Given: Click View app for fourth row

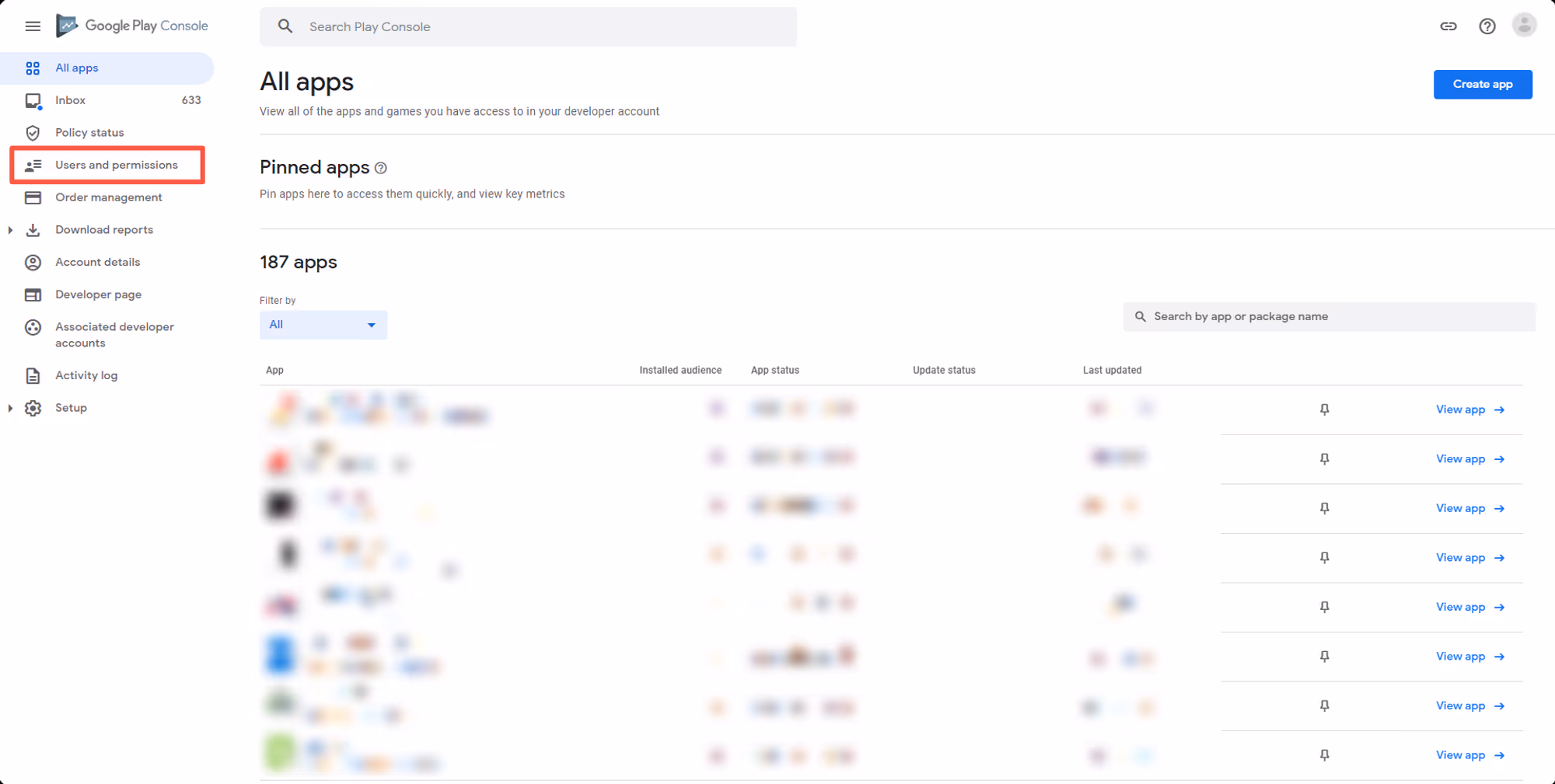Looking at the screenshot, I should 1470,558.
